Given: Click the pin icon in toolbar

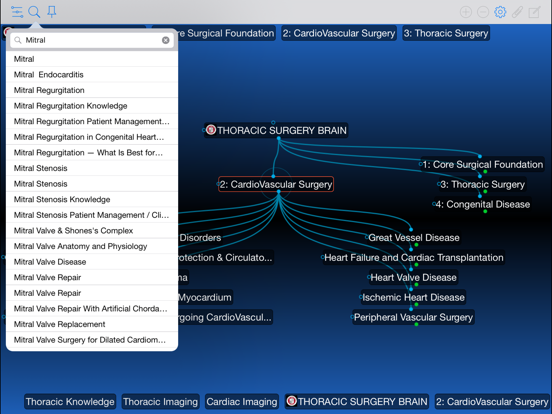Looking at the screenshot, I should pyautogui.click(x=52, y=12).
